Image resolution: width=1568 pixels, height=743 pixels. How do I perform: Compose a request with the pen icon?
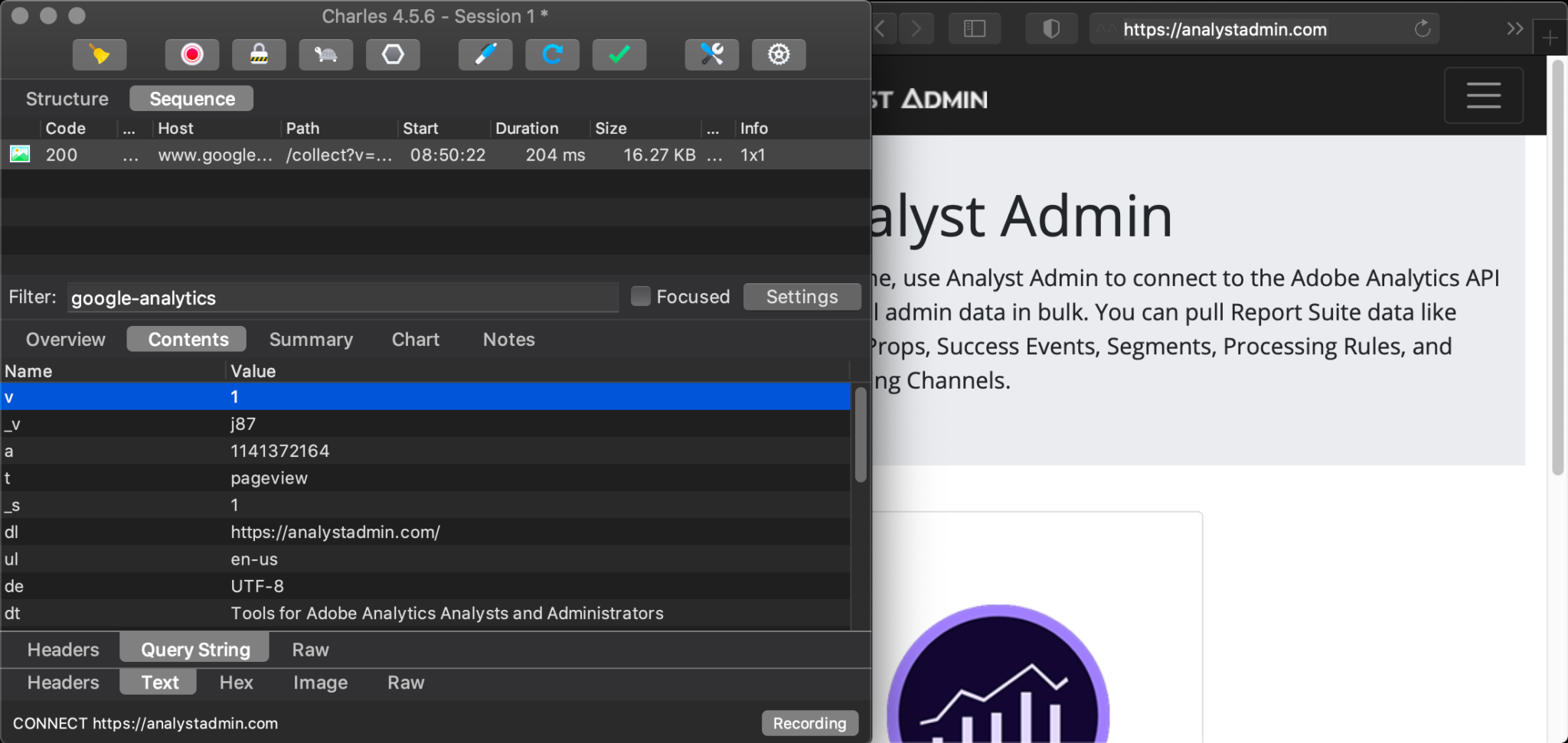click(485, 54)
